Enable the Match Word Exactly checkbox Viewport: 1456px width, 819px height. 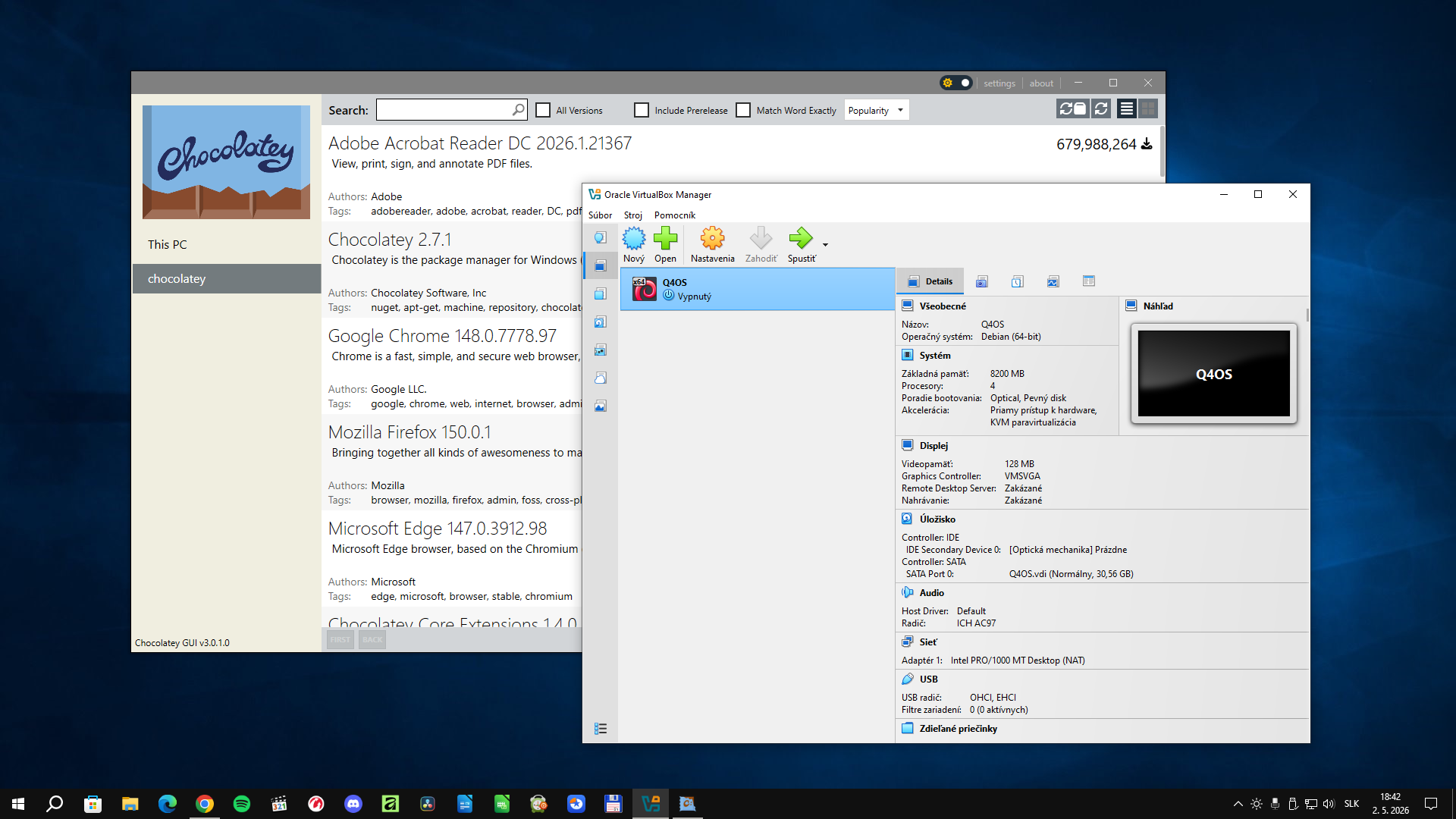[743, 110]
